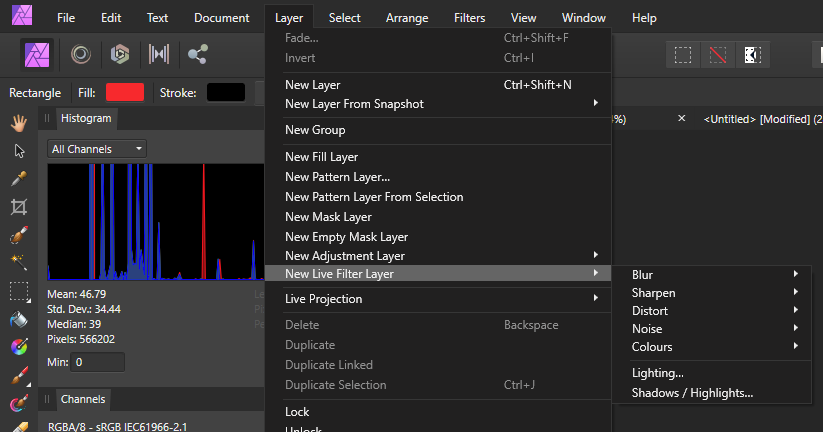The height and width of the screenshot is (432, 823).
Task: Click the Affinity Photo app logo
Action: tap(22, 15)
